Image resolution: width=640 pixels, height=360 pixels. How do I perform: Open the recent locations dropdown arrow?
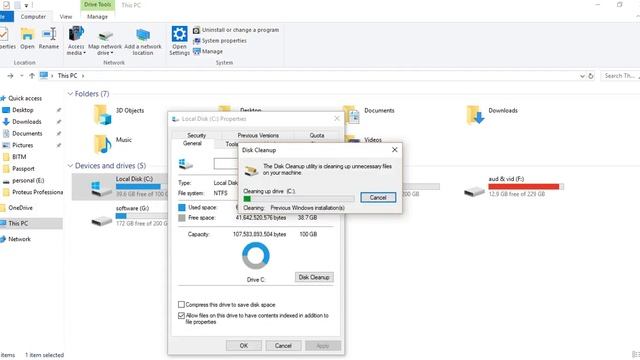coord(22,76)
